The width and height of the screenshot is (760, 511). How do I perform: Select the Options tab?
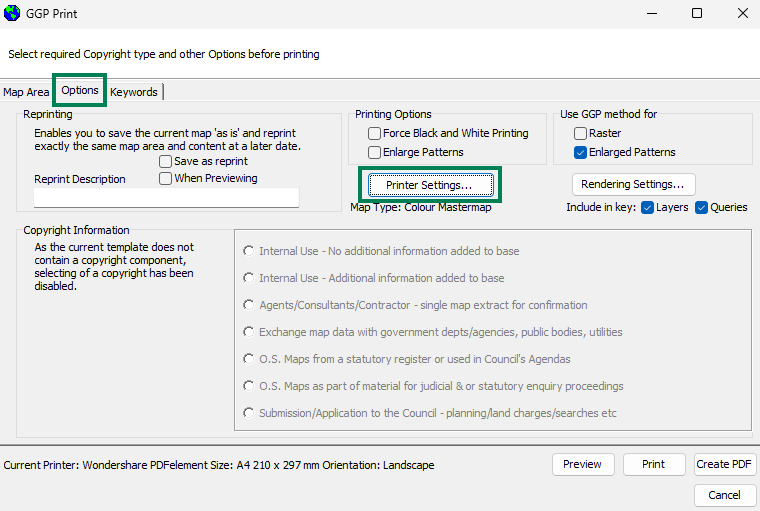80,90
